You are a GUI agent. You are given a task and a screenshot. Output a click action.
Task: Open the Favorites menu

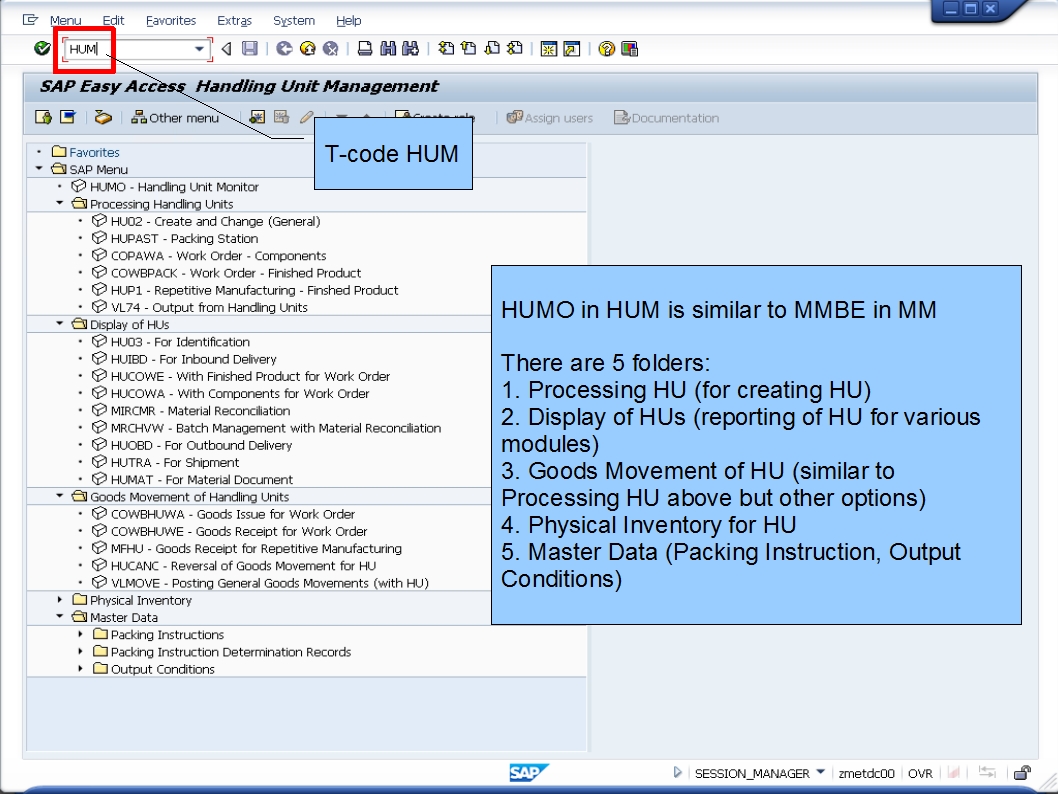pyautogui.click(x=170, y=20)
